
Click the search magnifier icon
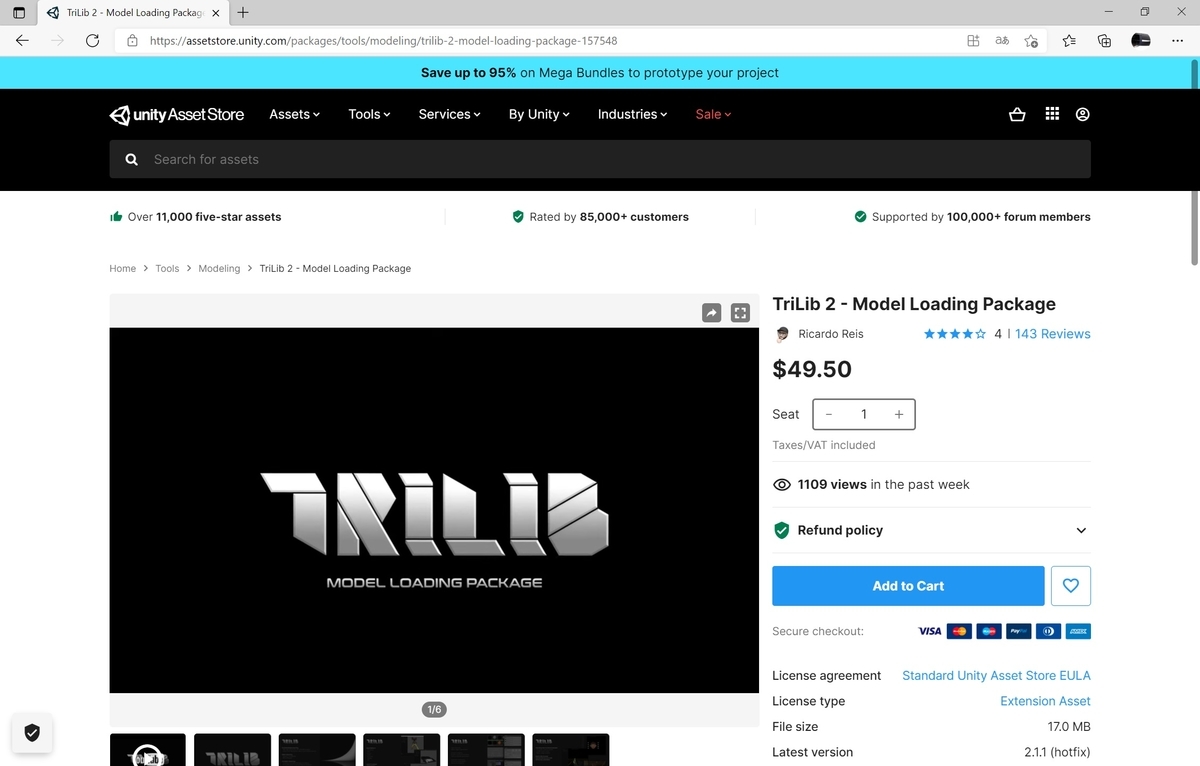click(131, 159)
